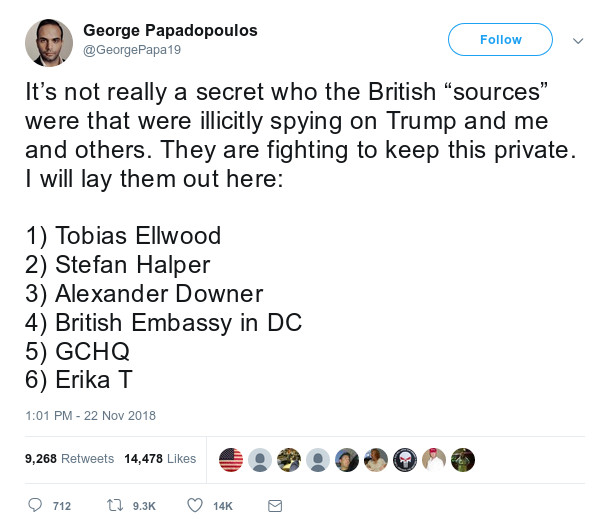610x519 pixels.
Task: View the 9,268 Retweets list
Action: [68, 459]
